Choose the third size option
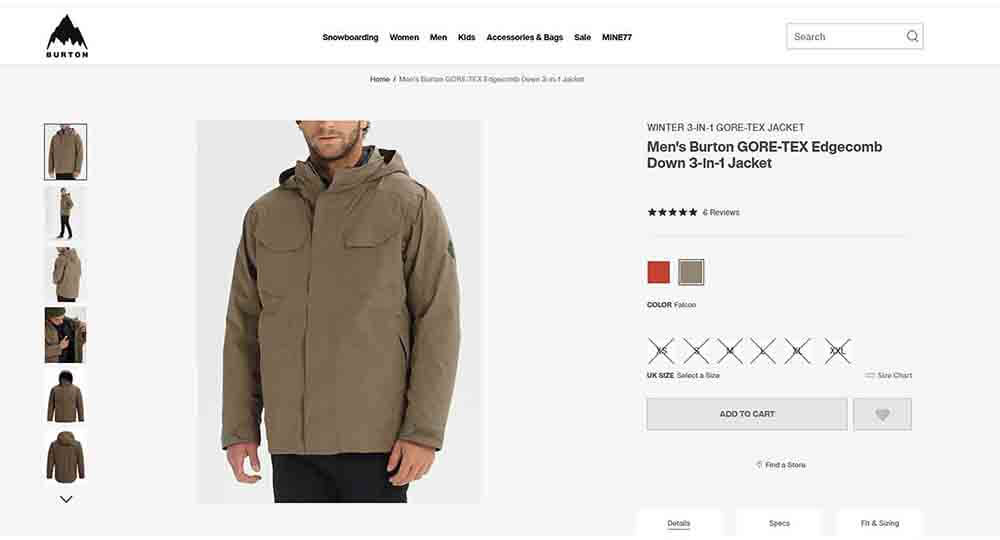Viewport: 1000px width, 540px height. pos(730,351)
